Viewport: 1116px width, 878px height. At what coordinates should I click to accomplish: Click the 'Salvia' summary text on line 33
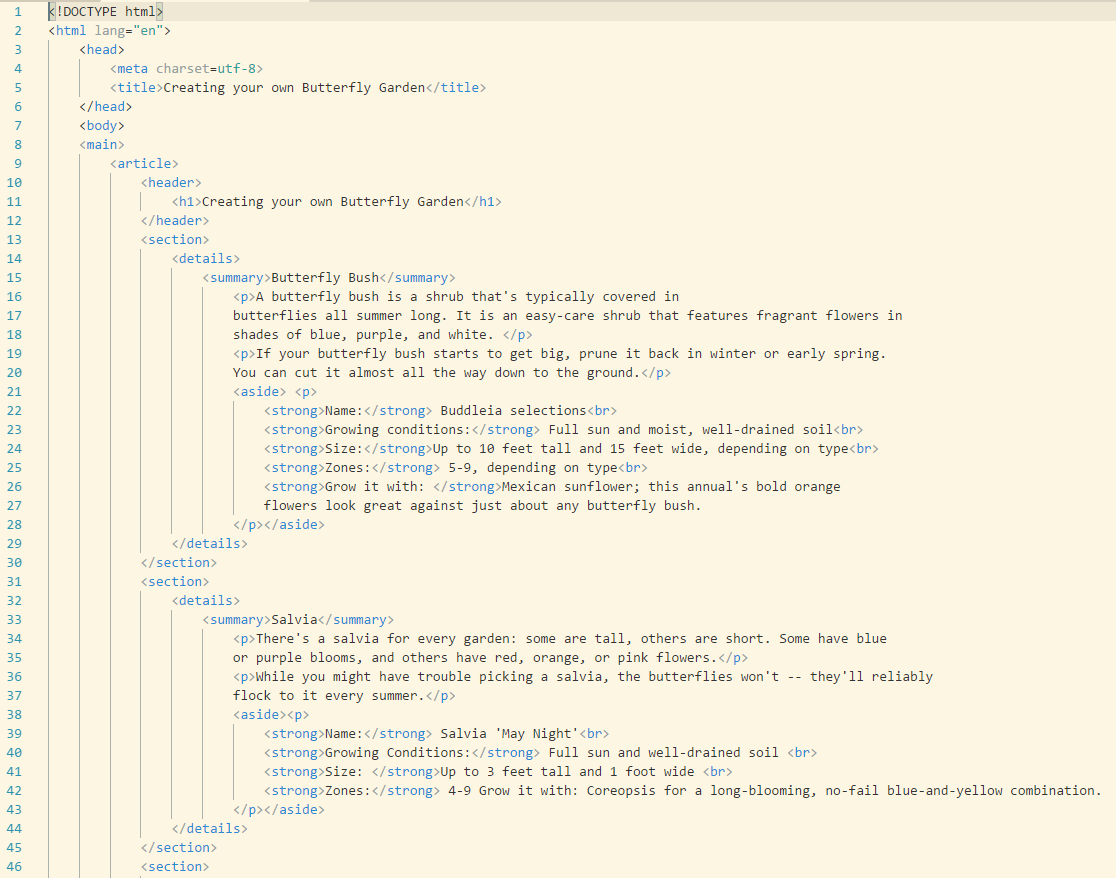294,620
